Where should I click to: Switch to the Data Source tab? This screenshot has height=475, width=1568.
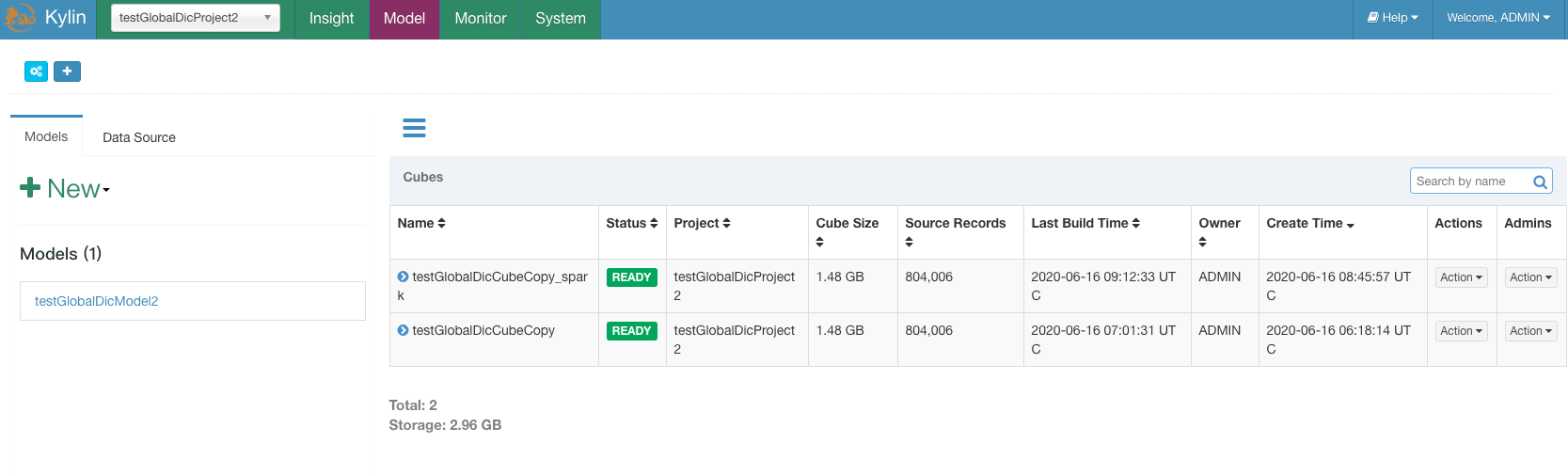pyautogui.click(x=139, y=137)
